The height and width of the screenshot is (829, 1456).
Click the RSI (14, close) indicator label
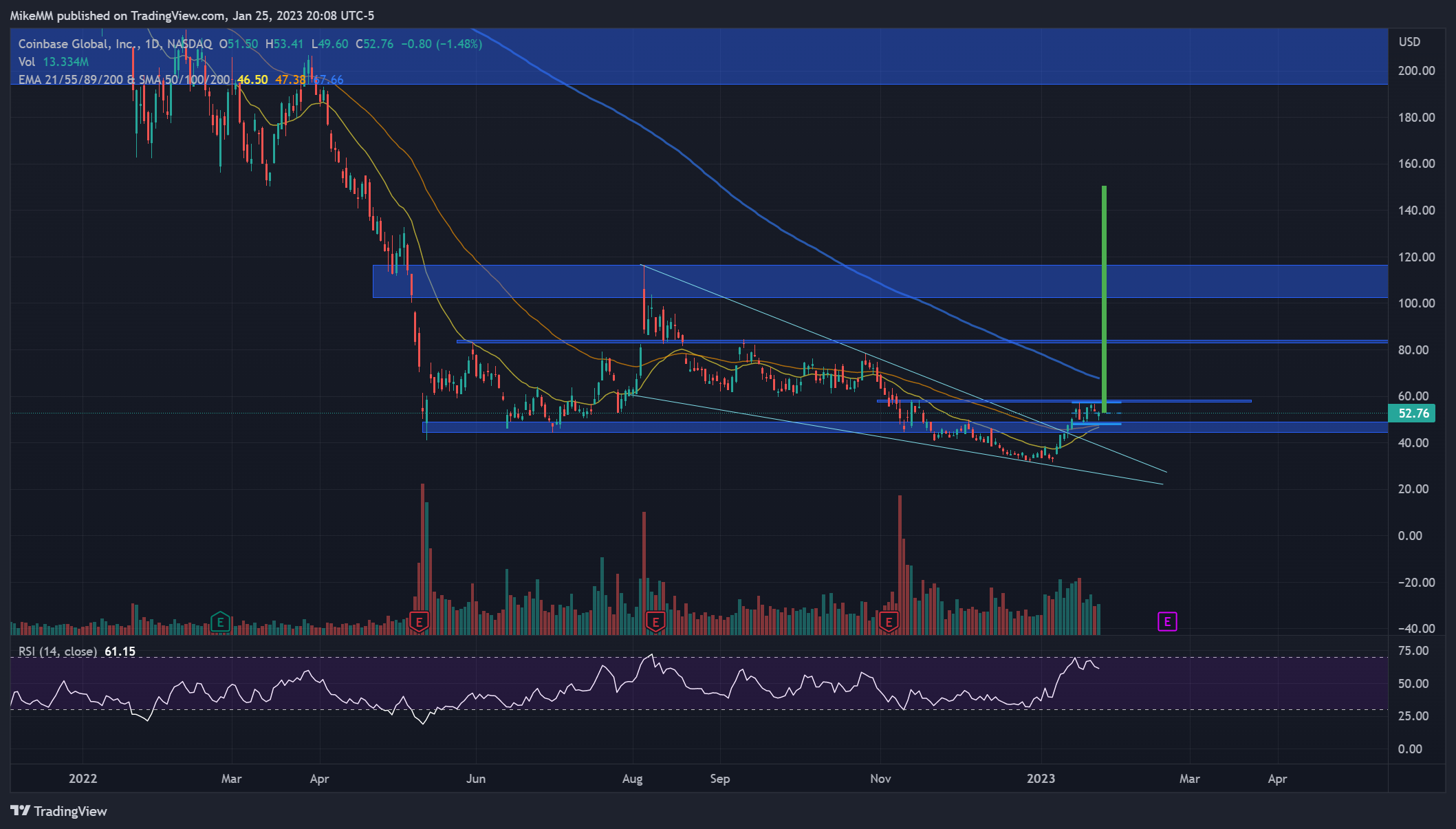[x=58, y=652]
